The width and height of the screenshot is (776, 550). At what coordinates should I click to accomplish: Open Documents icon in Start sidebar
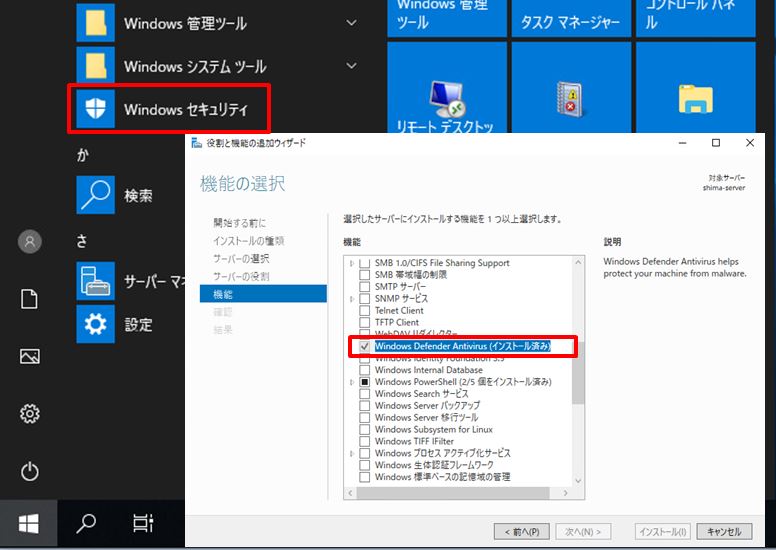pyautogui.click(x=29, y=300)
